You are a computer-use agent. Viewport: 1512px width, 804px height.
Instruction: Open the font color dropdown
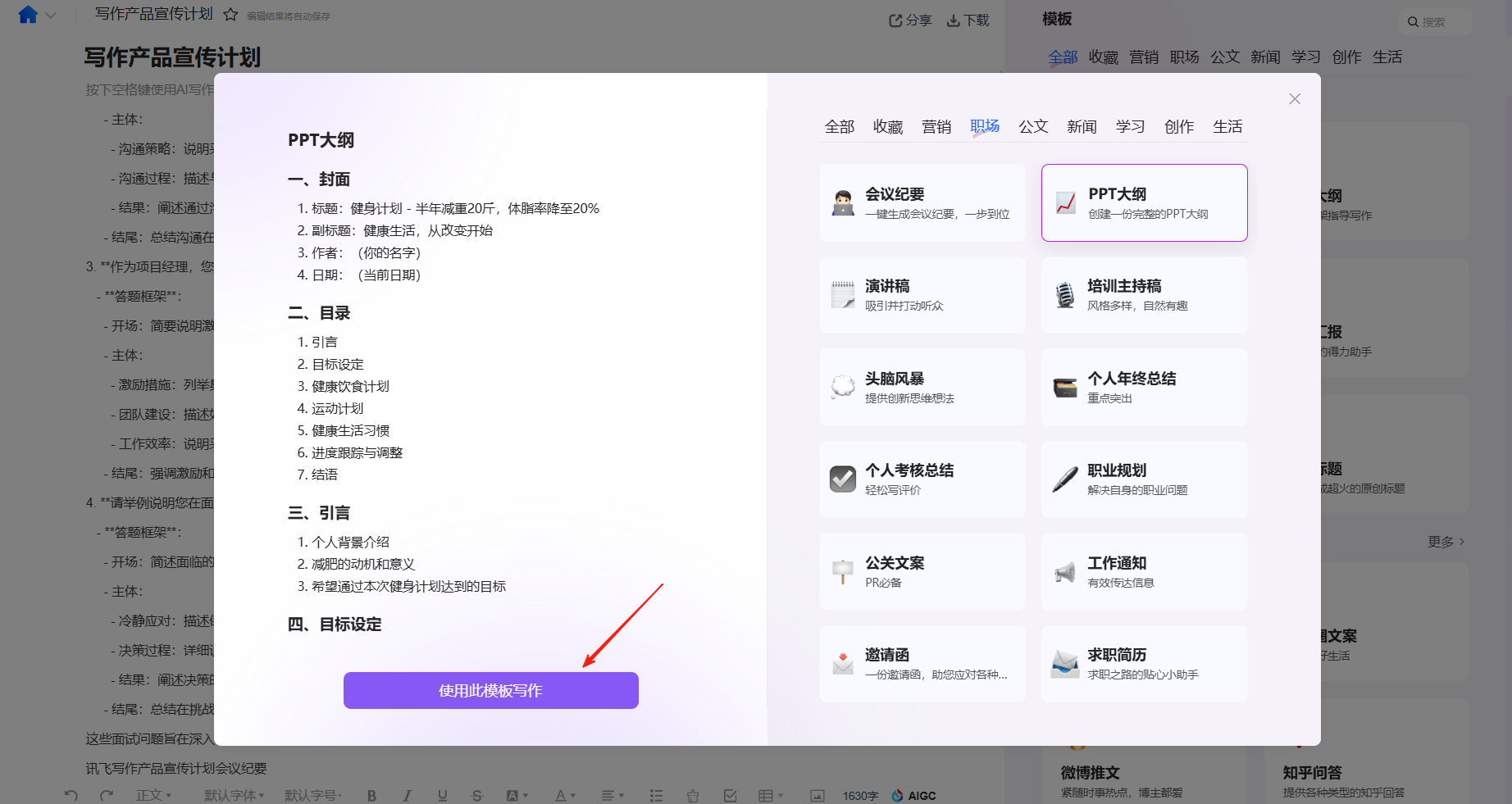click(x=565, y=795)
